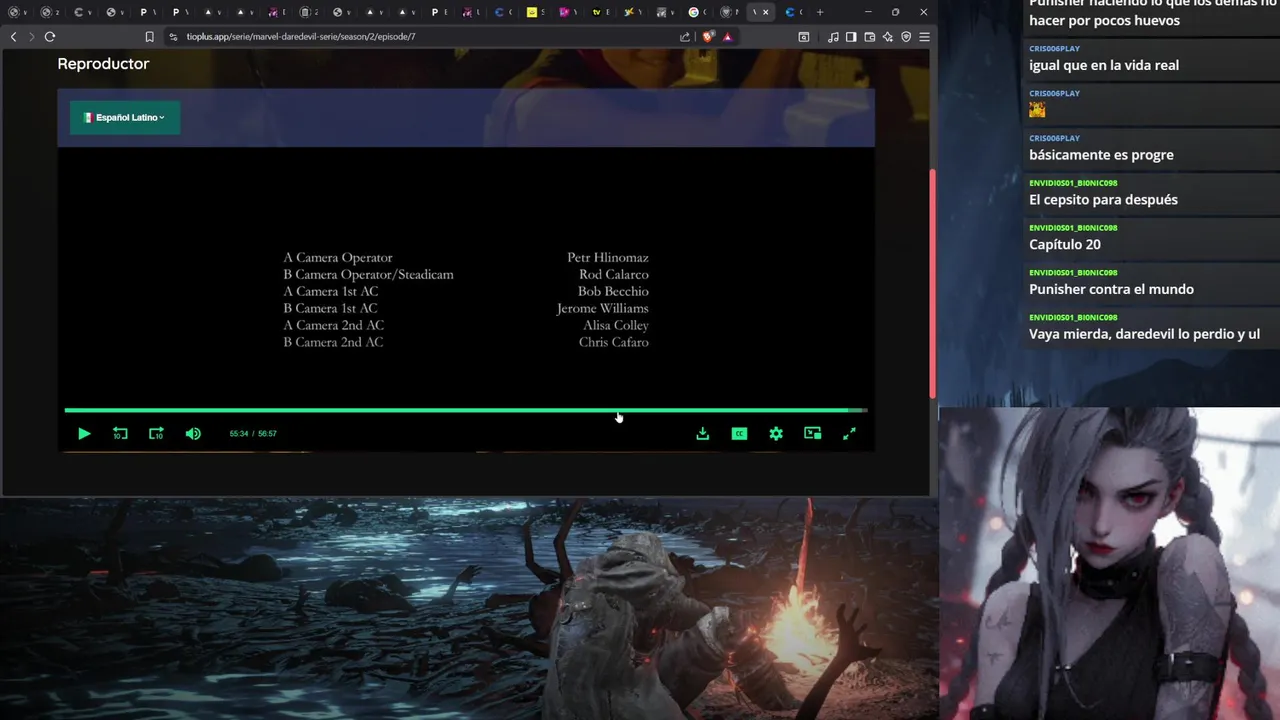Viewport: 1280px width, 720px height.
Task: Rewind the video 10 seconds
Action: click(120, 433)
